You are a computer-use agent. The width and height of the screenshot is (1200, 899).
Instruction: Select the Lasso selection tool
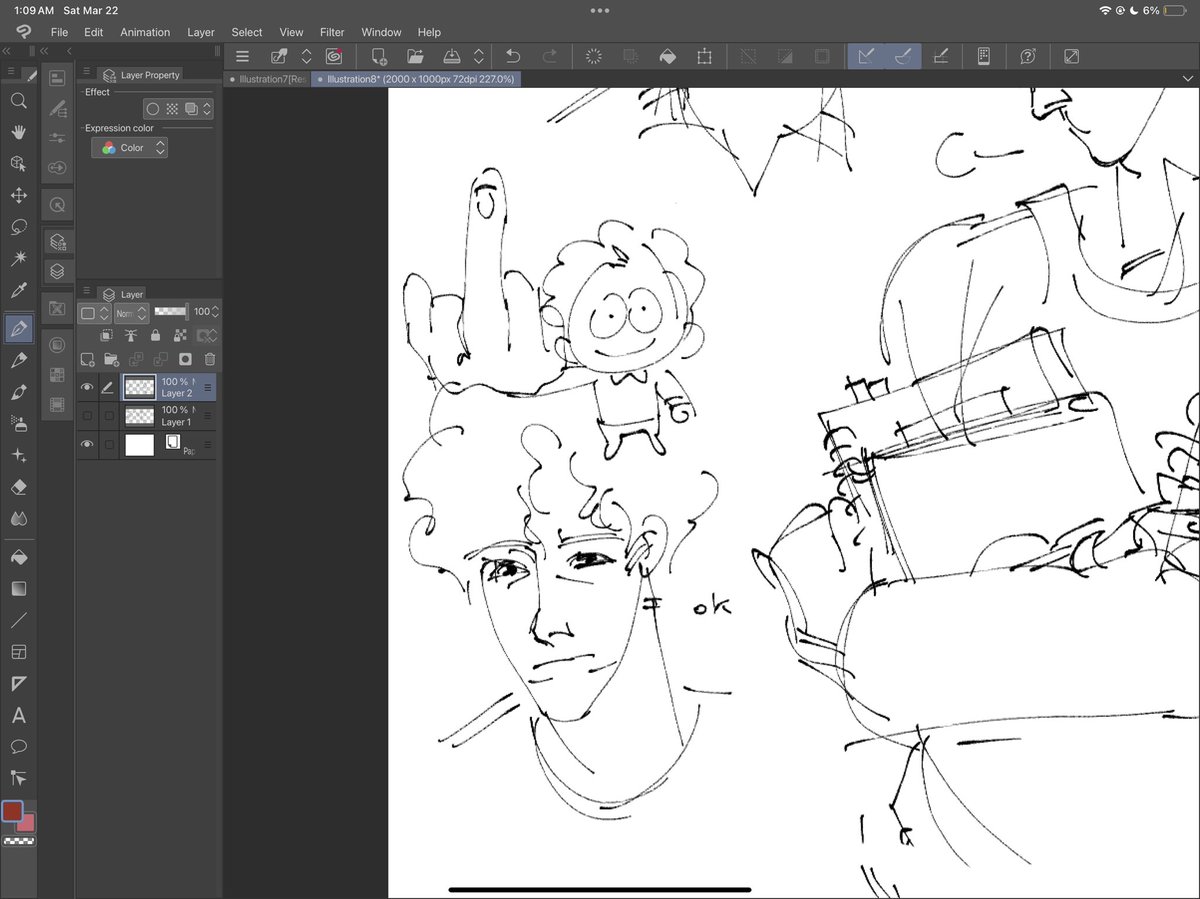pos(18,227)
